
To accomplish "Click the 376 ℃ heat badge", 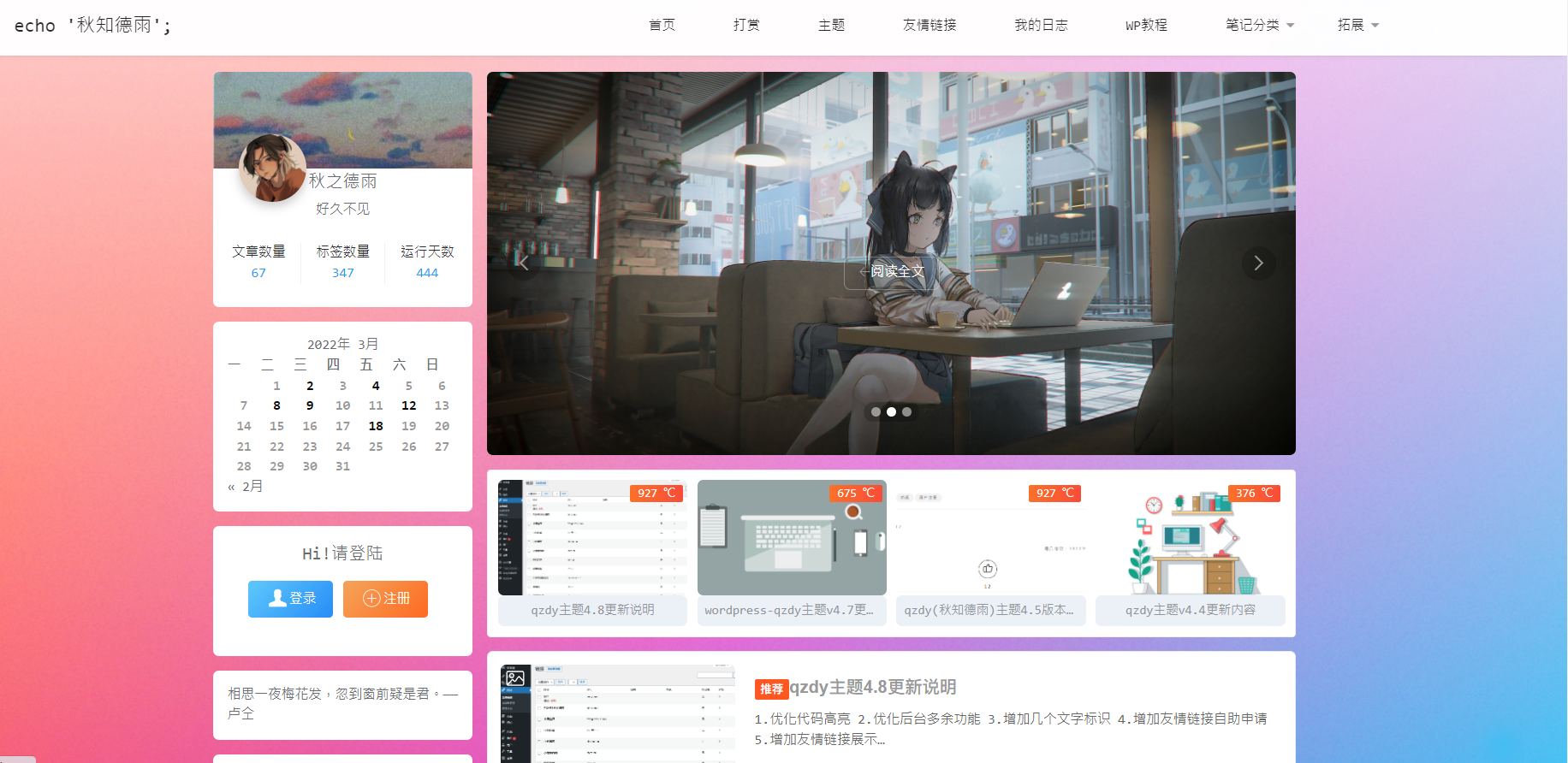I will [x=1254, y=493].
